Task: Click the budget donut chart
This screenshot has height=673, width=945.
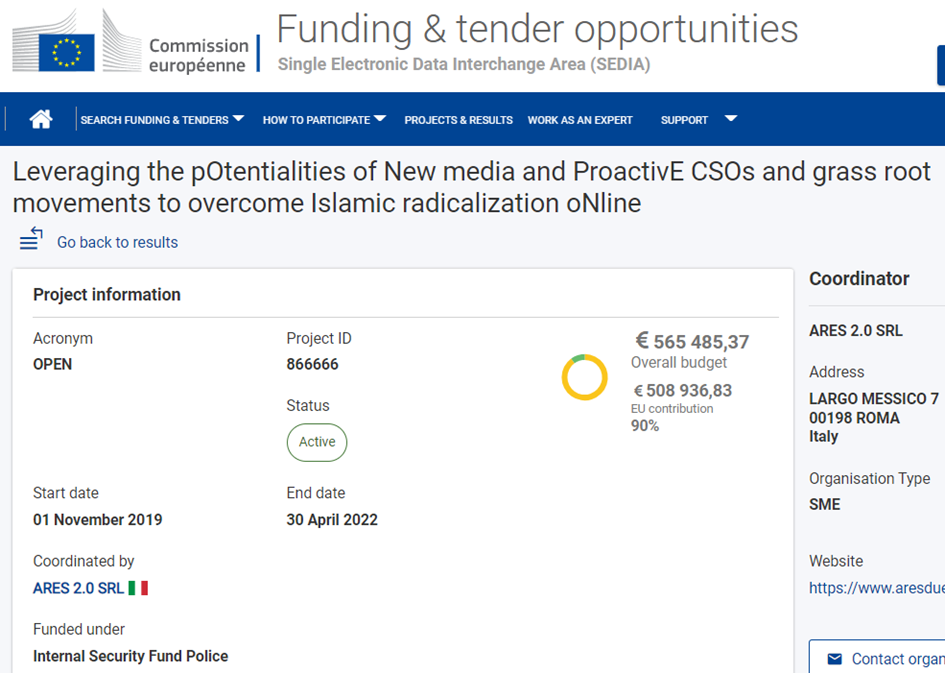Action: (x=584, y=377)
